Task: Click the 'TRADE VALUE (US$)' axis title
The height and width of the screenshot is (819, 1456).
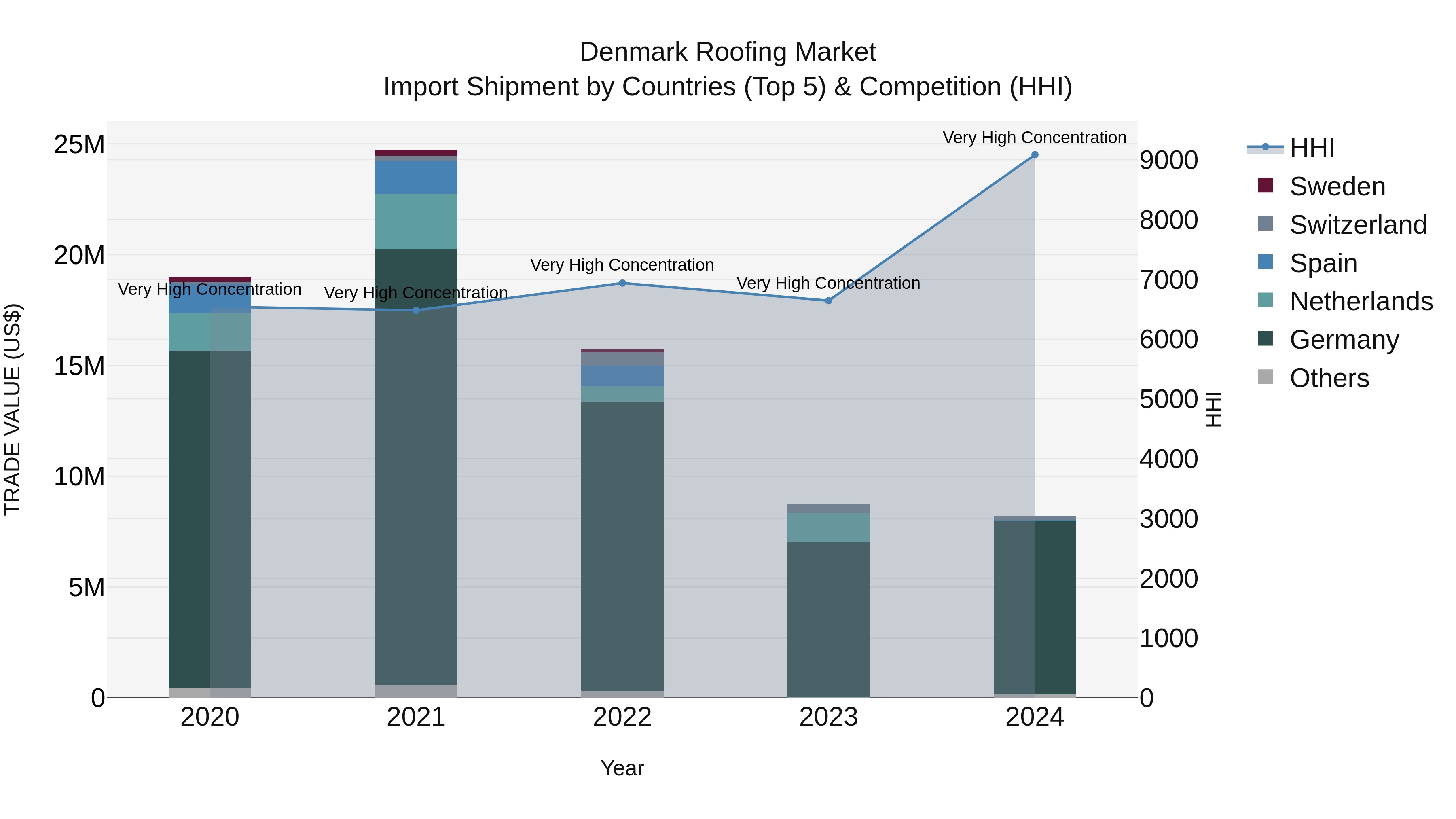Action: (13, 409)
